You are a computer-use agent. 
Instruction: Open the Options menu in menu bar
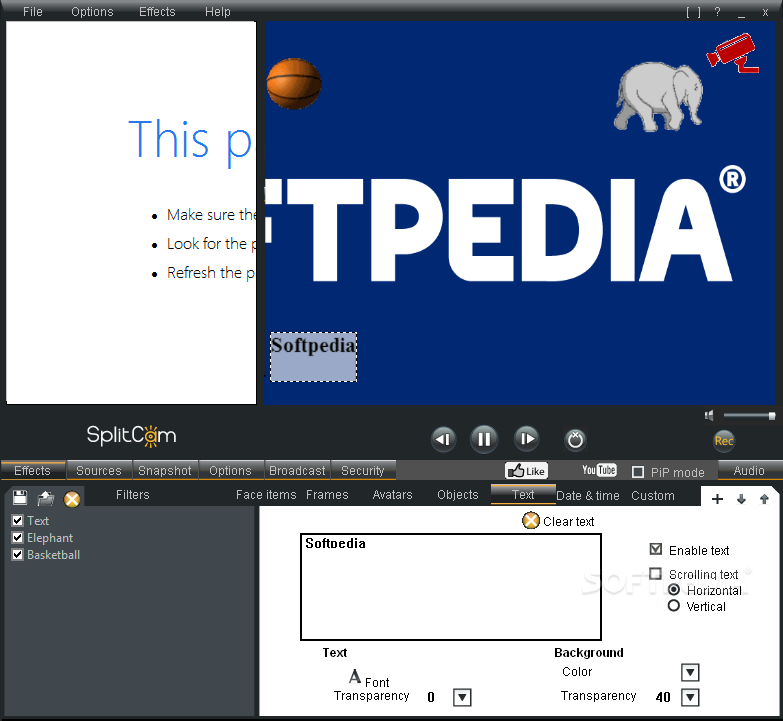point(92,12)
